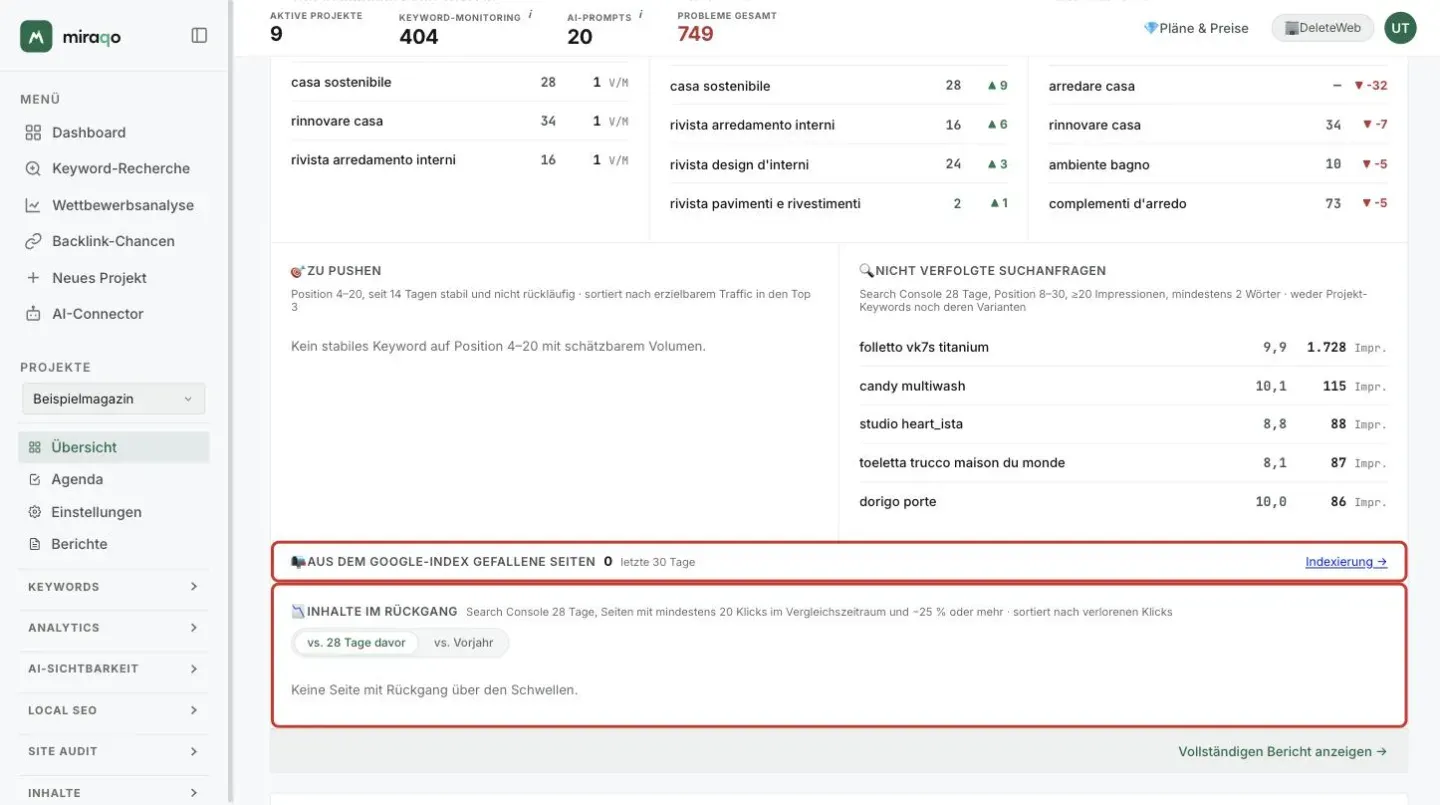Expand the AI-SICHTBARKEIT sidebar section

[x=113, y=669]
